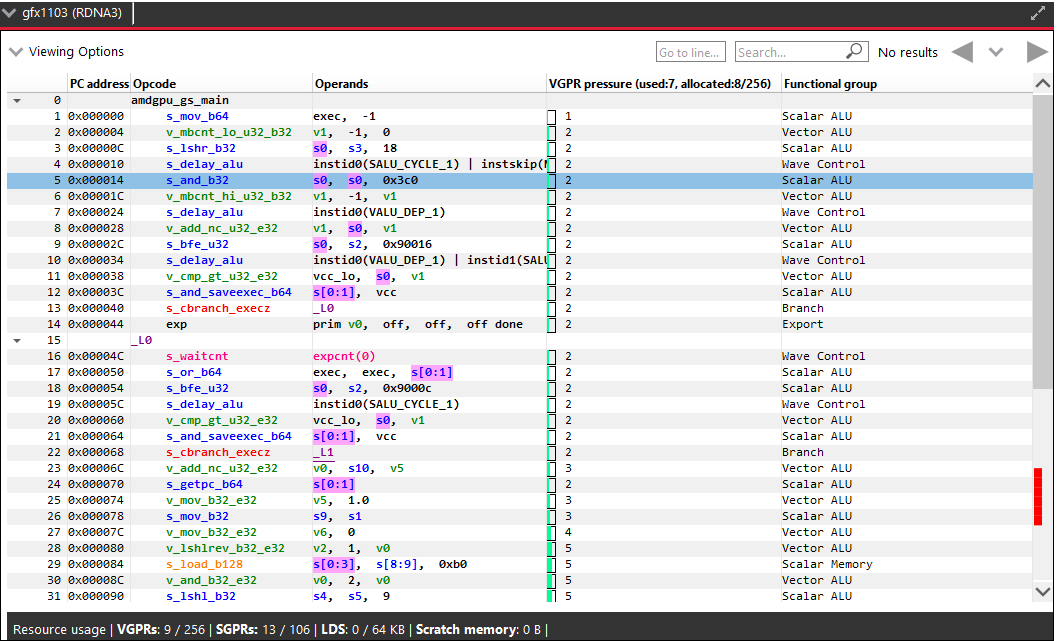This screenshot has height=641, width=1058.
Task: Click the expand-view arrow in top-right corner
Action: coord(1038,13)
